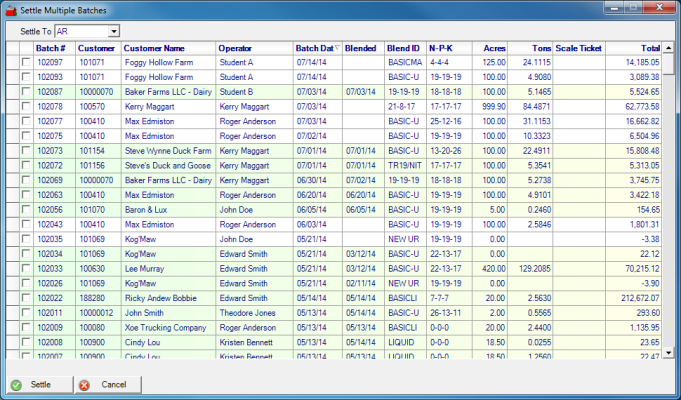
Task: Click the vertical scrollbar down arrow
Action: (x=668, y=358)
